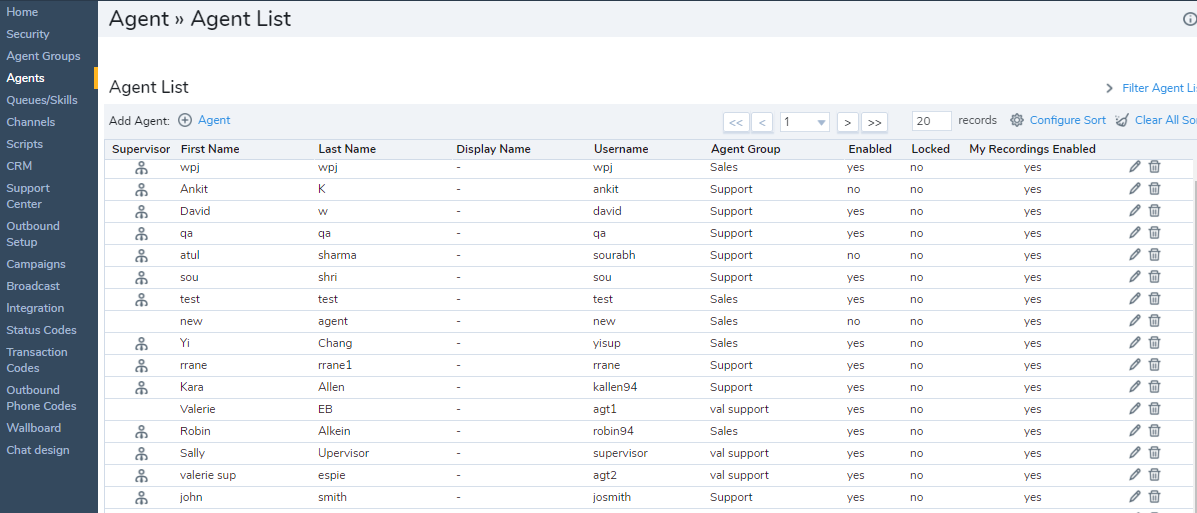Viewport: 1197px width, 513px height.
Task: Sort by the Last Name column header
Action: click(x=347, y=150)
